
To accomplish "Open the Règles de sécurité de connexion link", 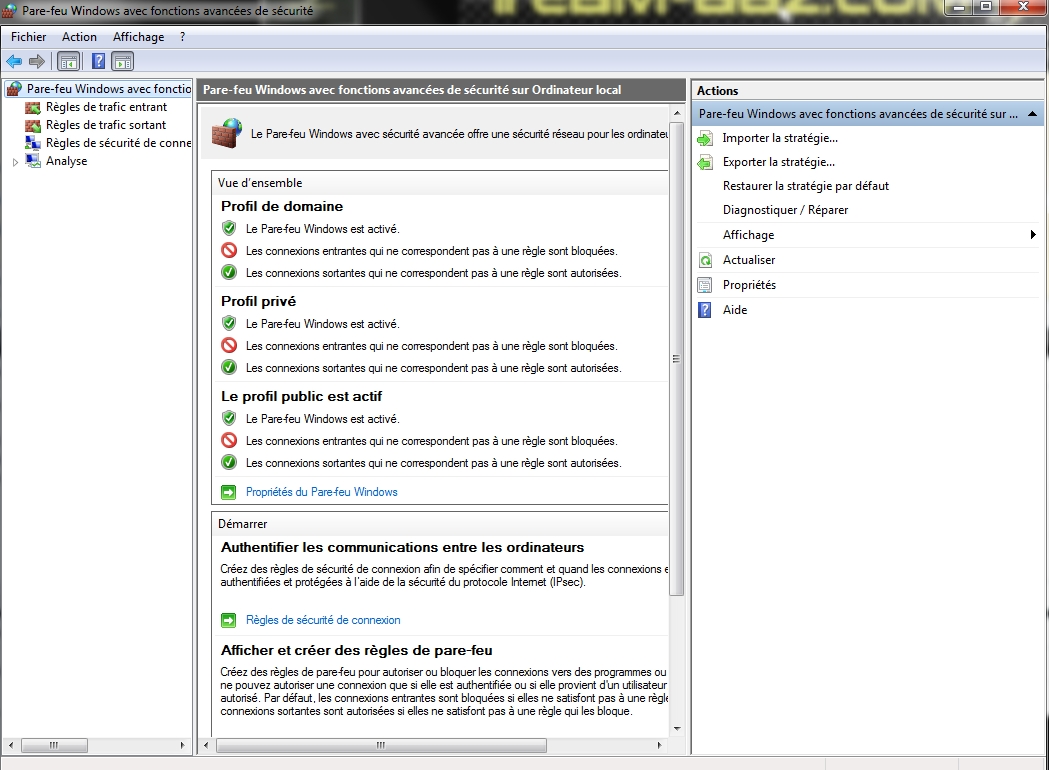I will click(x=323, y=621).
